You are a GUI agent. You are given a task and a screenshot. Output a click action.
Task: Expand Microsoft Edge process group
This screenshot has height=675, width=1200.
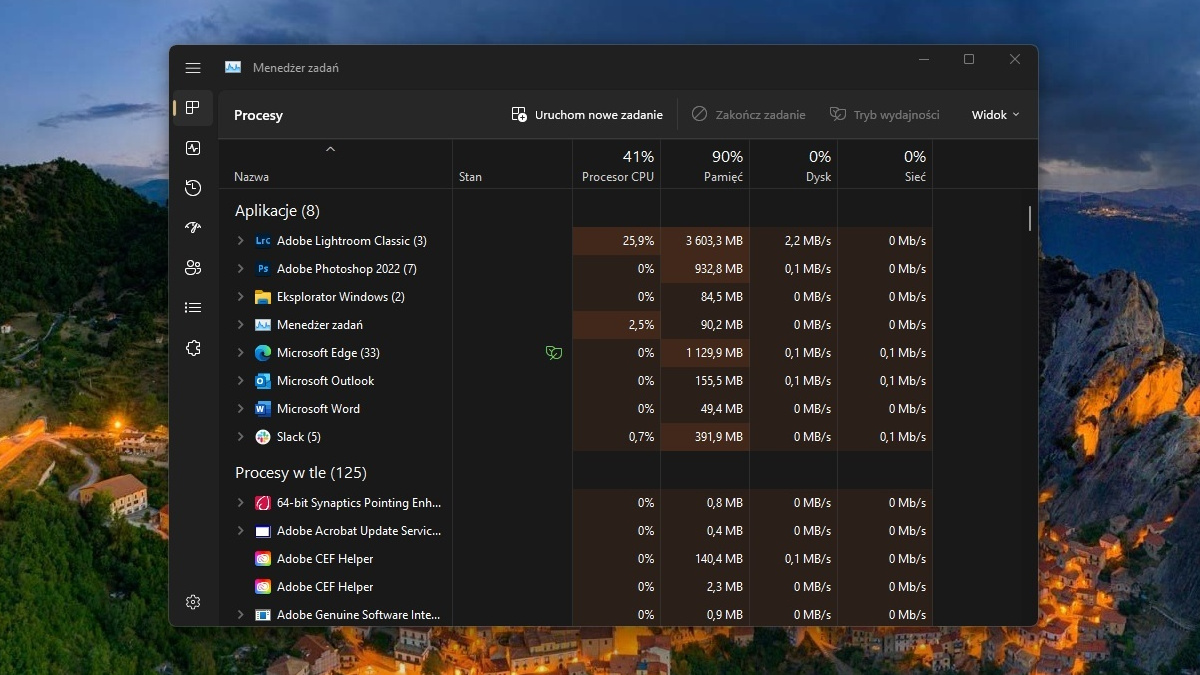coord(240,353)
